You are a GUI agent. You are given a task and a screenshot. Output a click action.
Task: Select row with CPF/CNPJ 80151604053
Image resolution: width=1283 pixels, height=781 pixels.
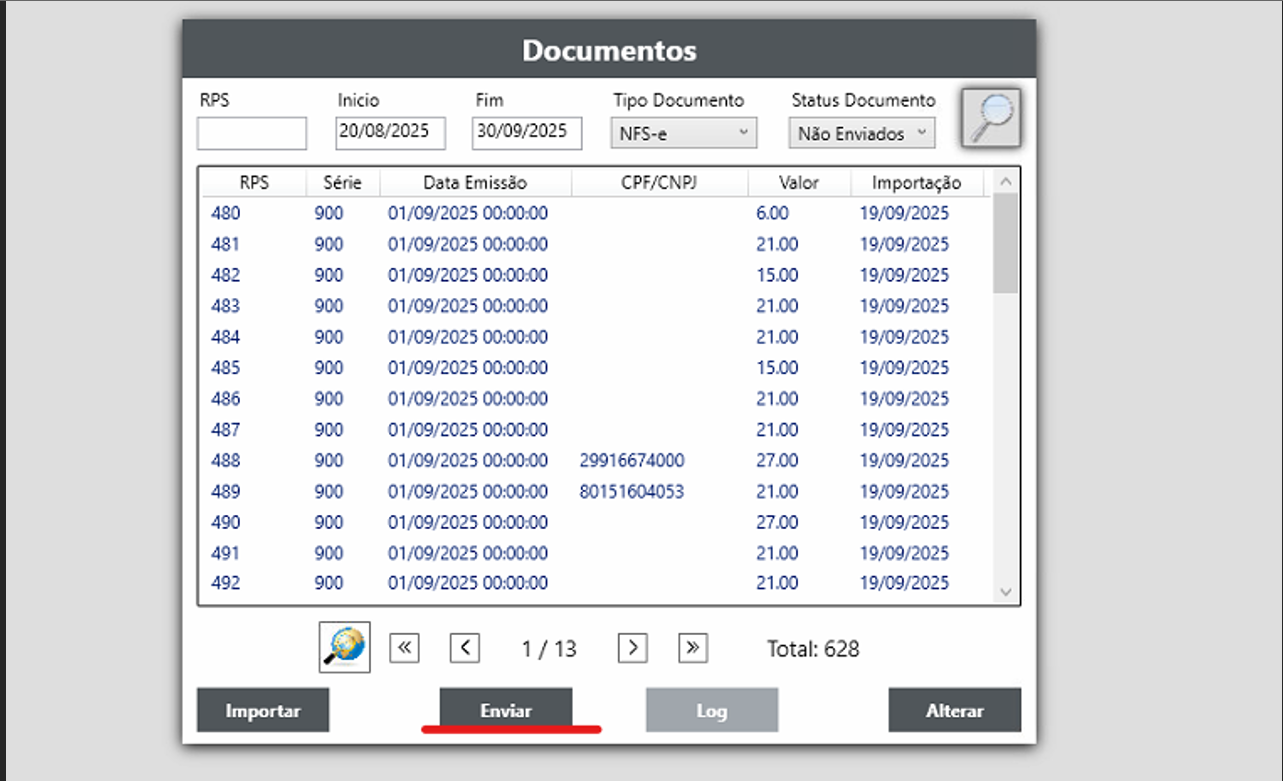click(x=631, y=492)
